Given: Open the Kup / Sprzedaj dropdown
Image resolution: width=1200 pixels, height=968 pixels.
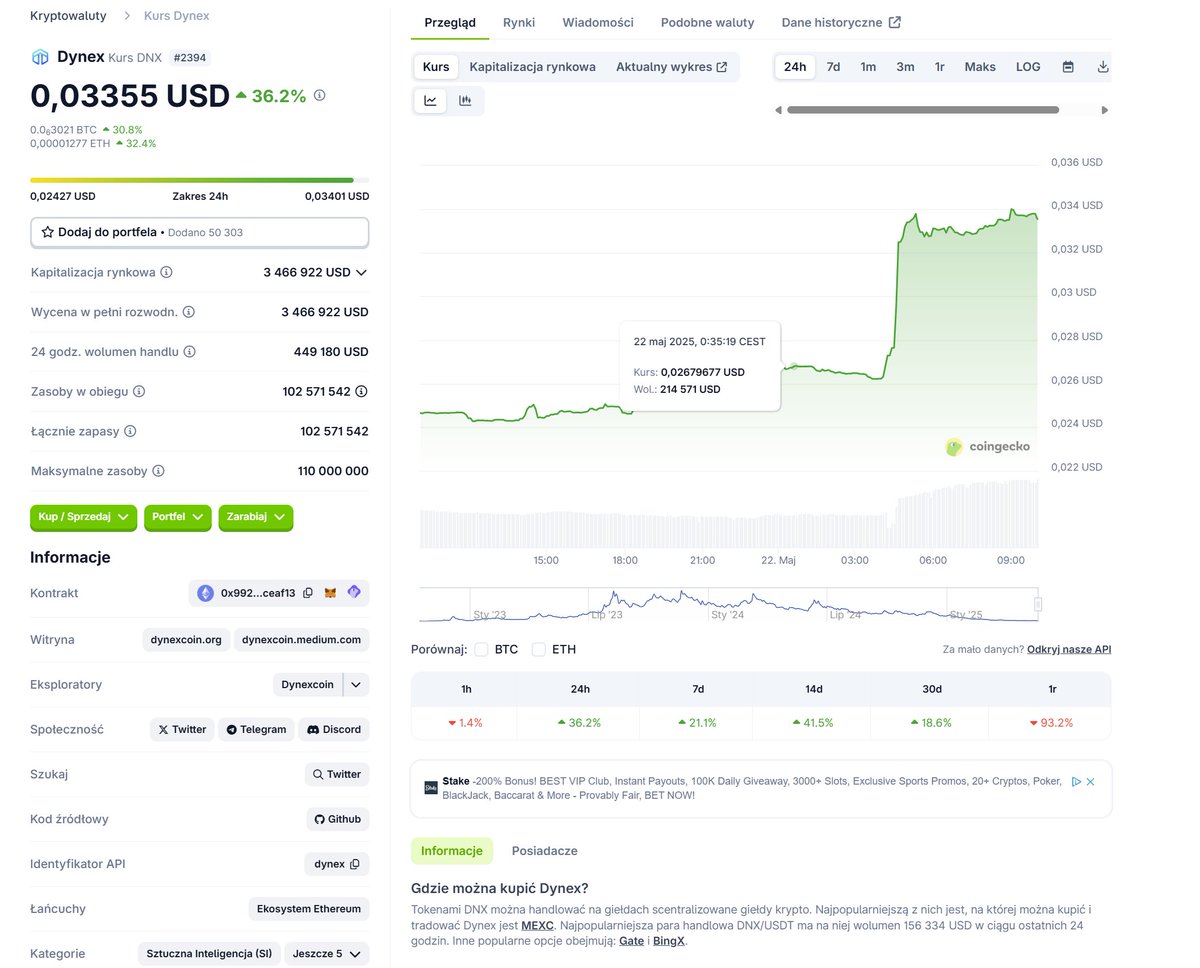Looking at the screenshot, I should 84,517.
